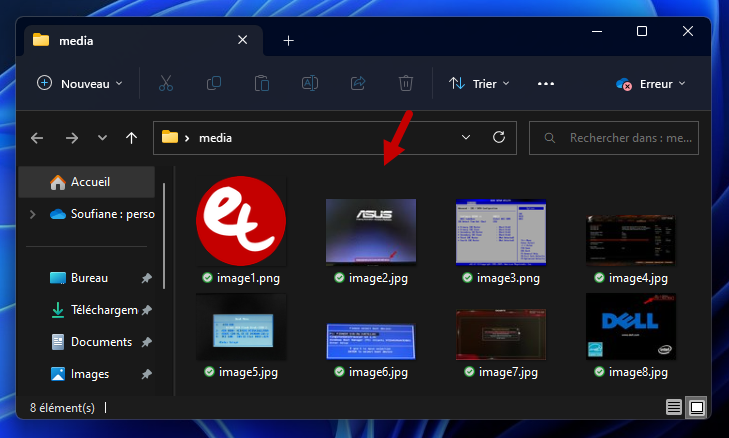The width and height of the screenshot is (729, 438).
Task: Click sync status check on image4.jpg
Action: [599, 278]
